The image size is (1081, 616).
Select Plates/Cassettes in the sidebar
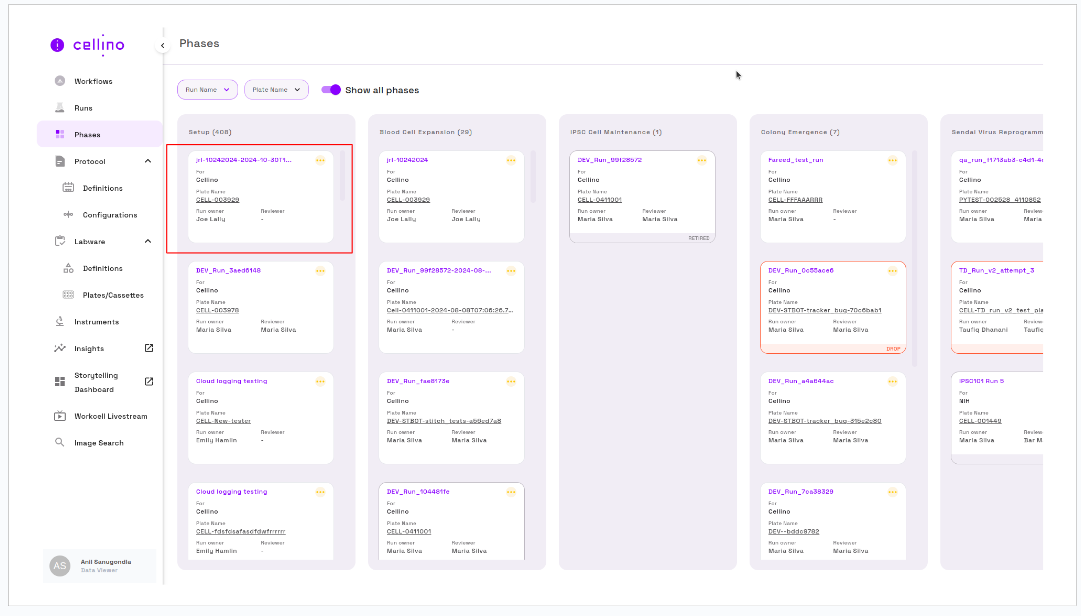point(112,295)
